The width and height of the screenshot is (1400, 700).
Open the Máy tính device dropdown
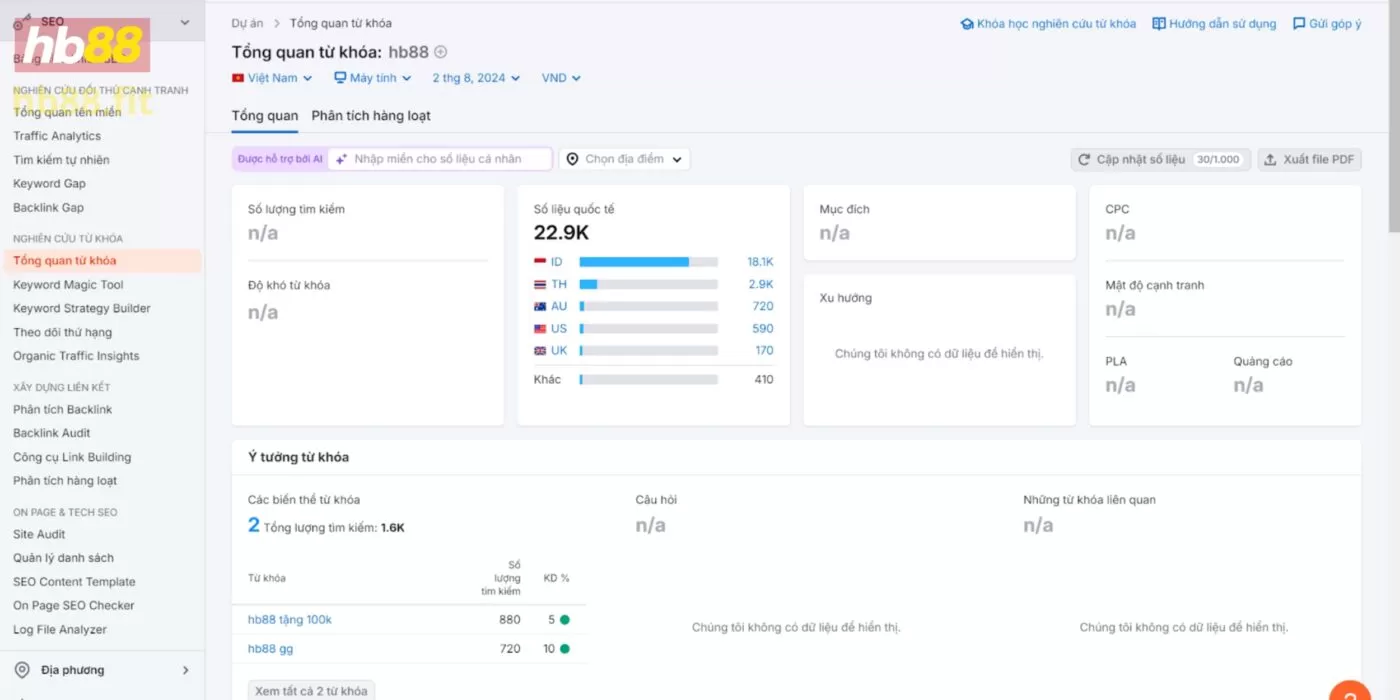pyautogui.click(x=372, y=78)
